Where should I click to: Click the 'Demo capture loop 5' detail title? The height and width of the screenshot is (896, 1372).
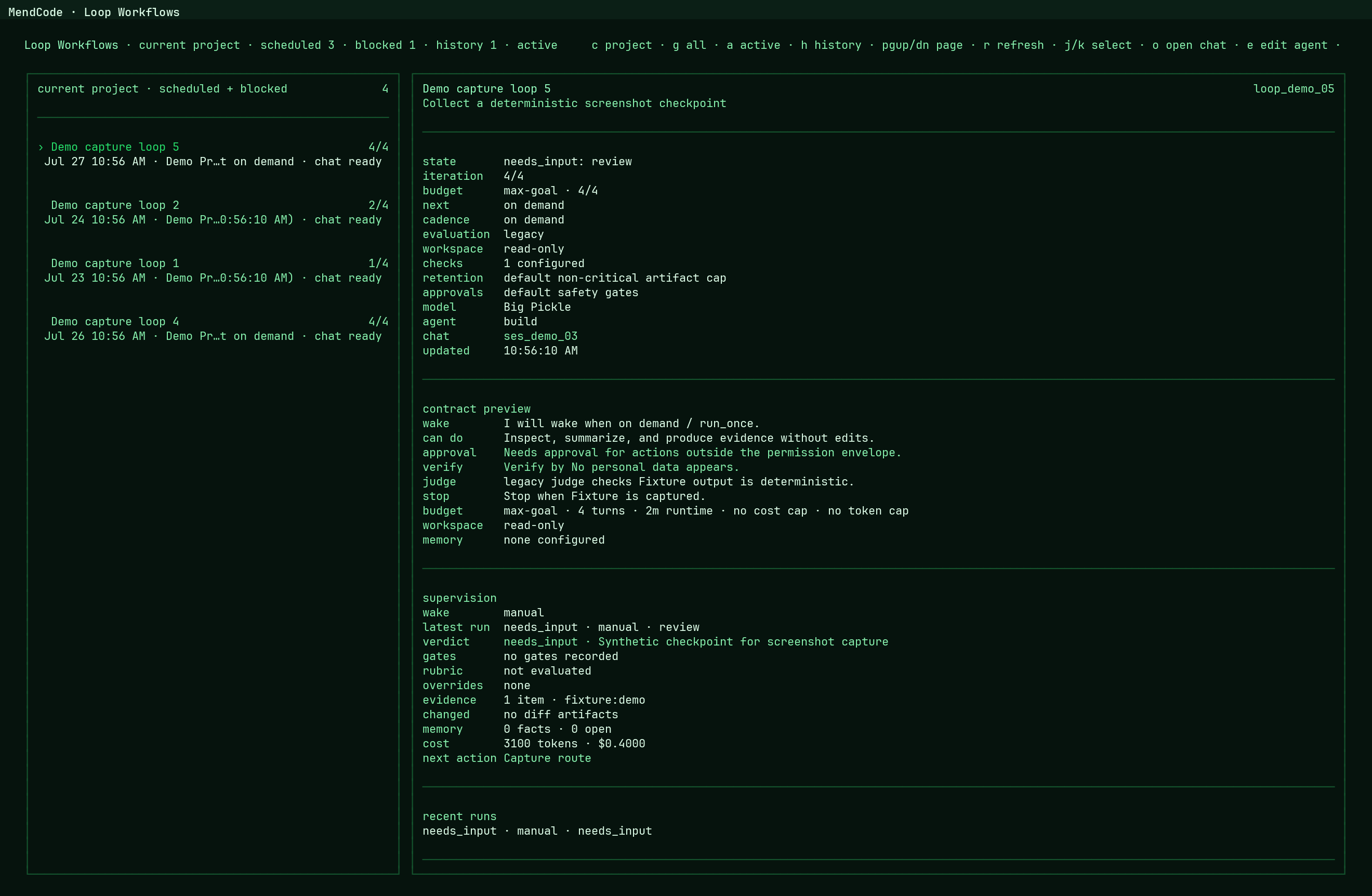[x=486, y=89]
